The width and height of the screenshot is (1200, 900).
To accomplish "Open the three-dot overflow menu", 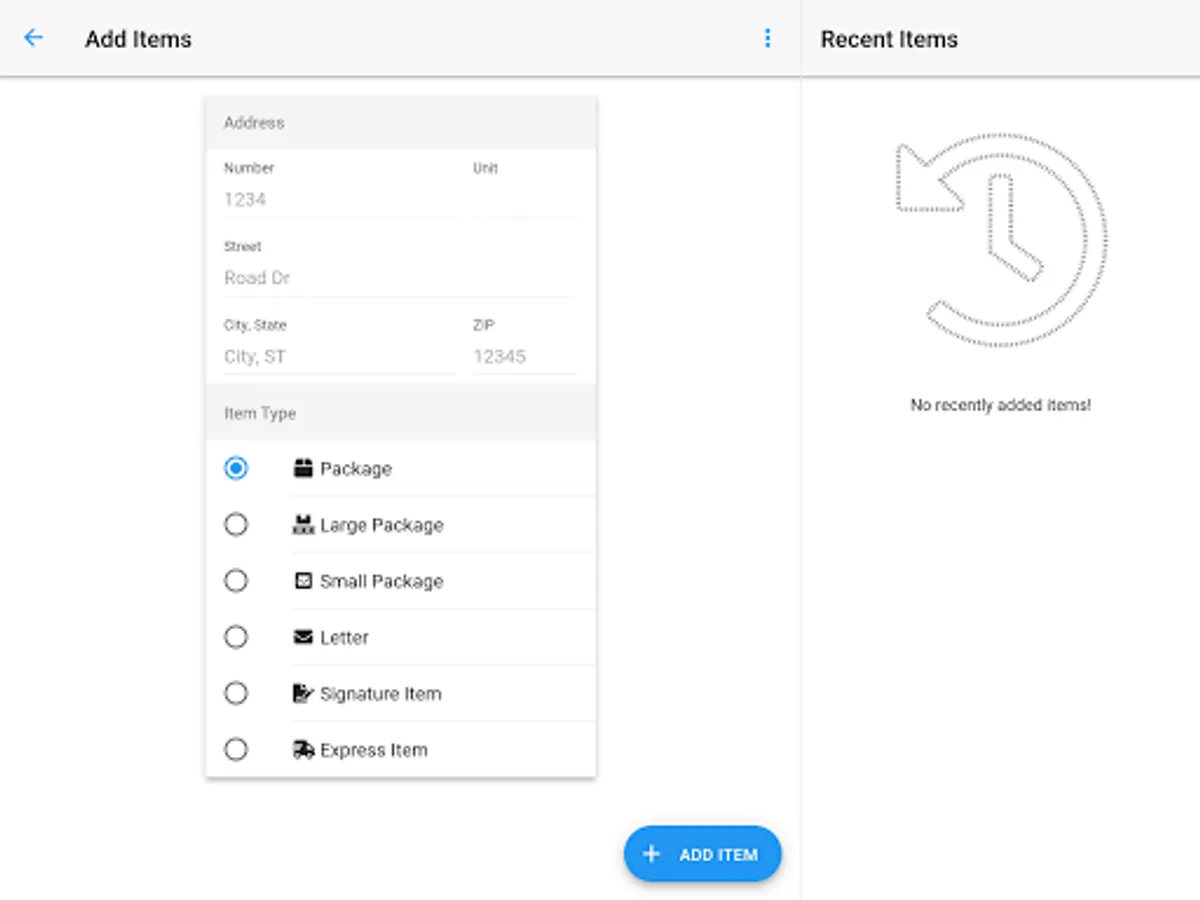I will tap(767, 38).
